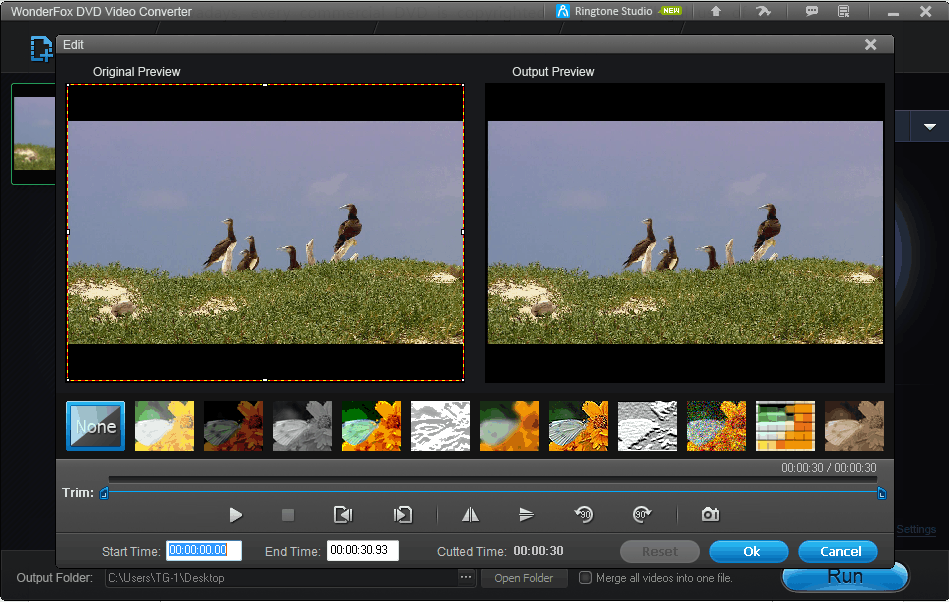Apply the dark-toned effect thumbnail

click(234, 426)
